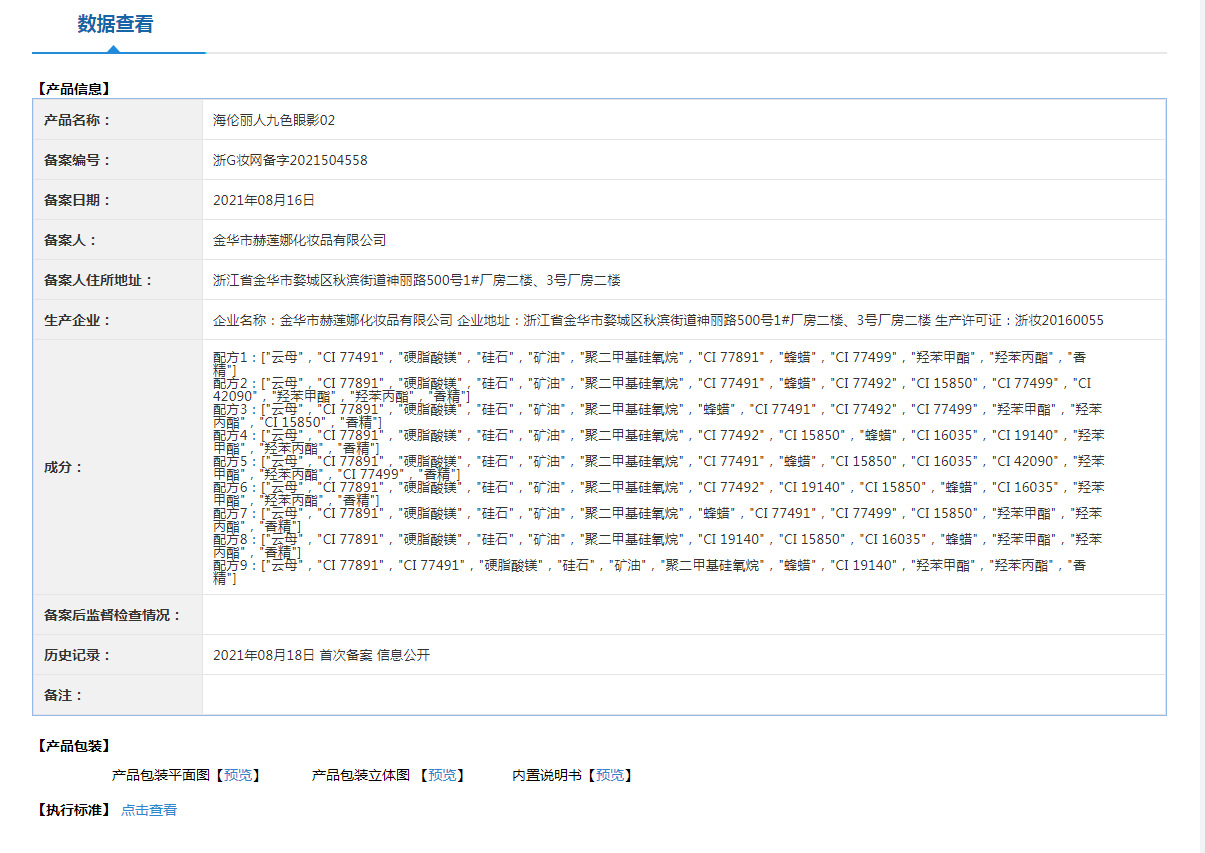Click the 【执行标准】 section heading

pyautogui.click(x=73, y=810)
